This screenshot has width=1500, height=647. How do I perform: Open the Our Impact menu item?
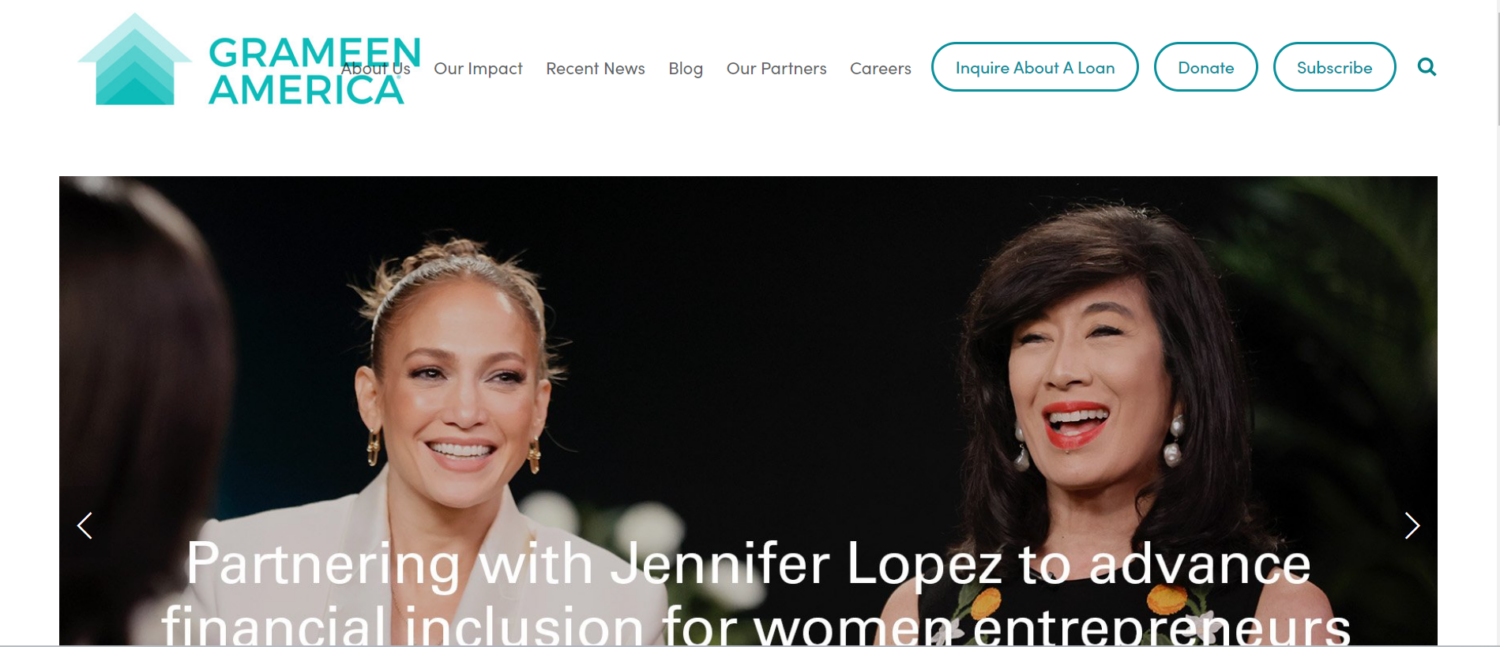478,68
